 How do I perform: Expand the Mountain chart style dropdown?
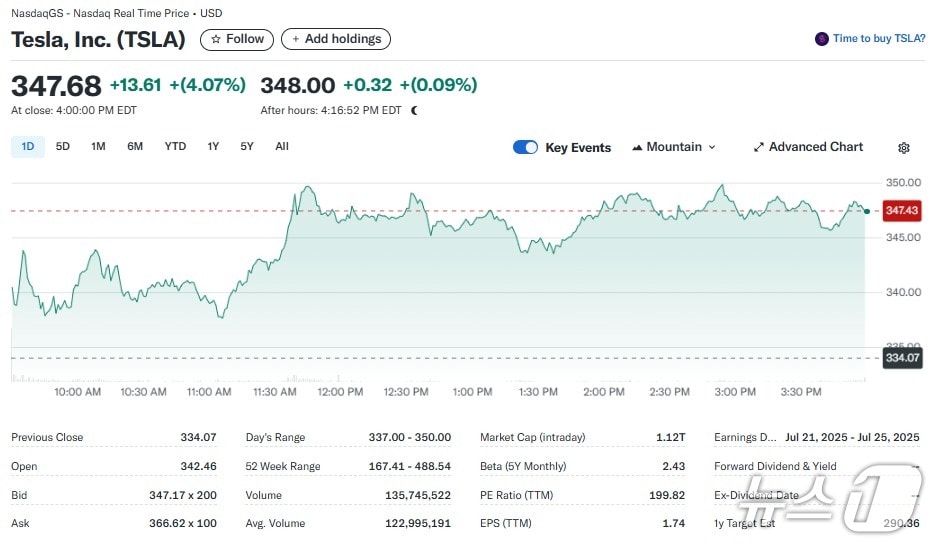click(x=674, y=147)
